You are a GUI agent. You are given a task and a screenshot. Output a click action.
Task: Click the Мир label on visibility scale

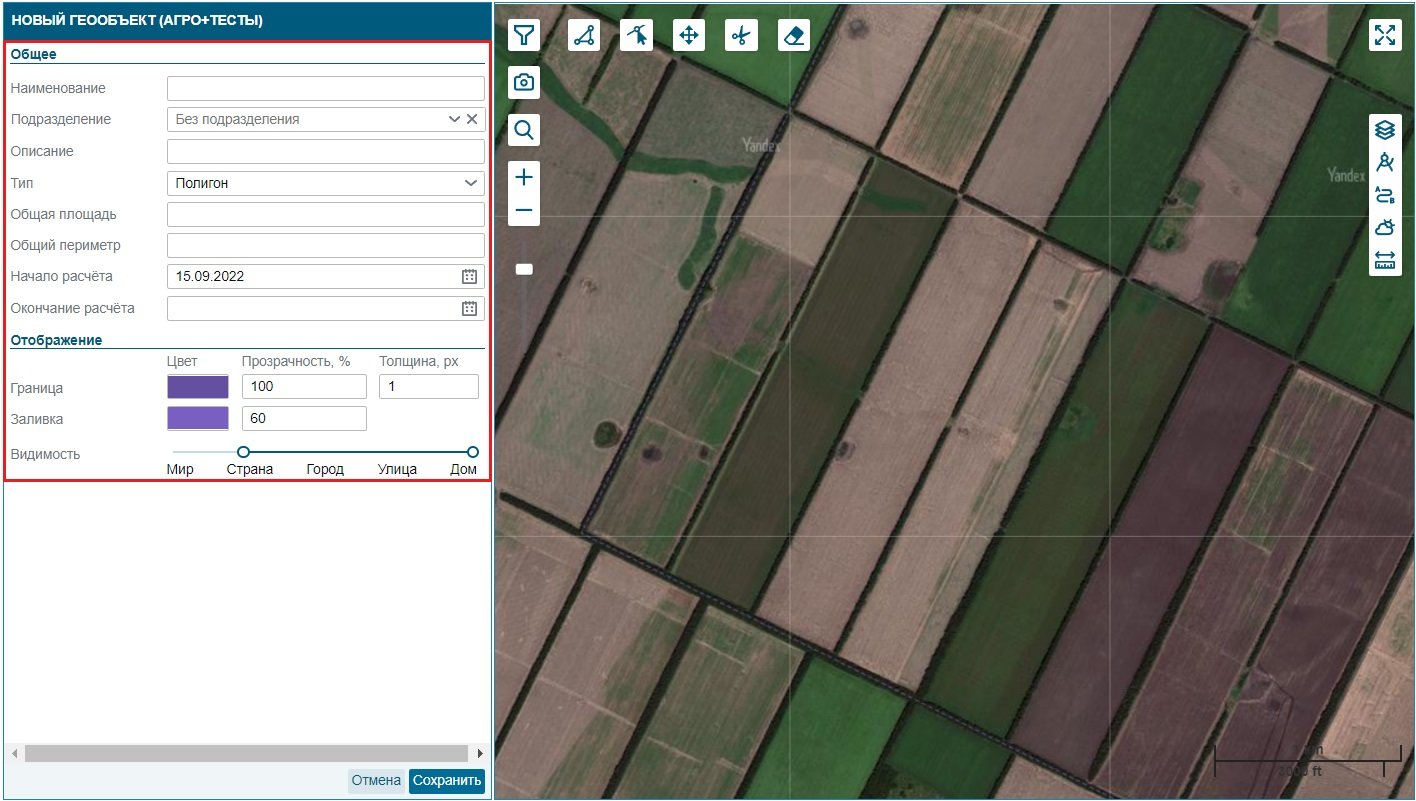tap(180, 469)
